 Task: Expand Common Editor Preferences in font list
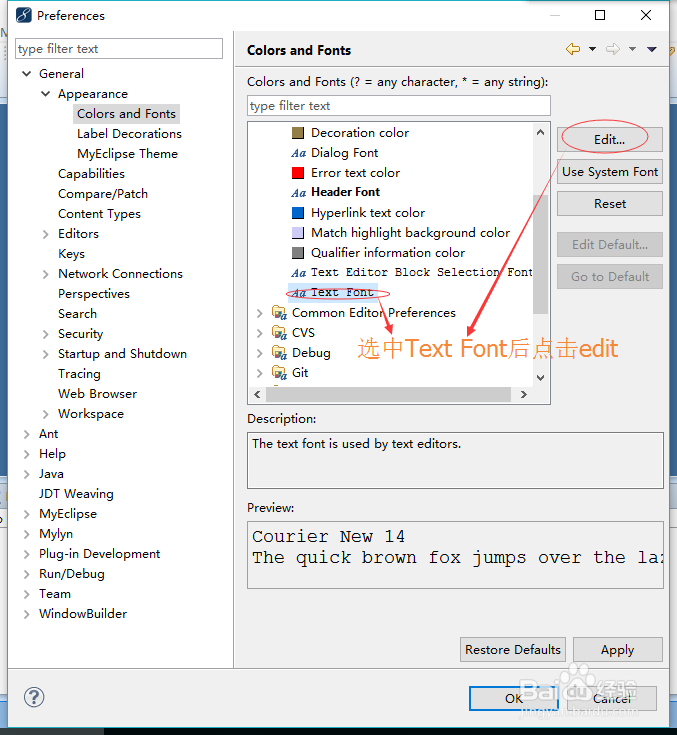(x=259, y=313)
